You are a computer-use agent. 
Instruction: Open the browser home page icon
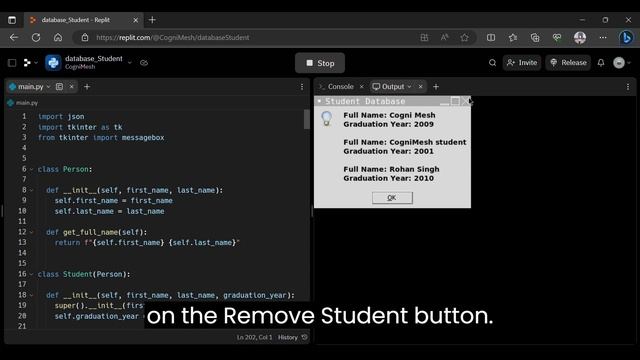point(58,38)
